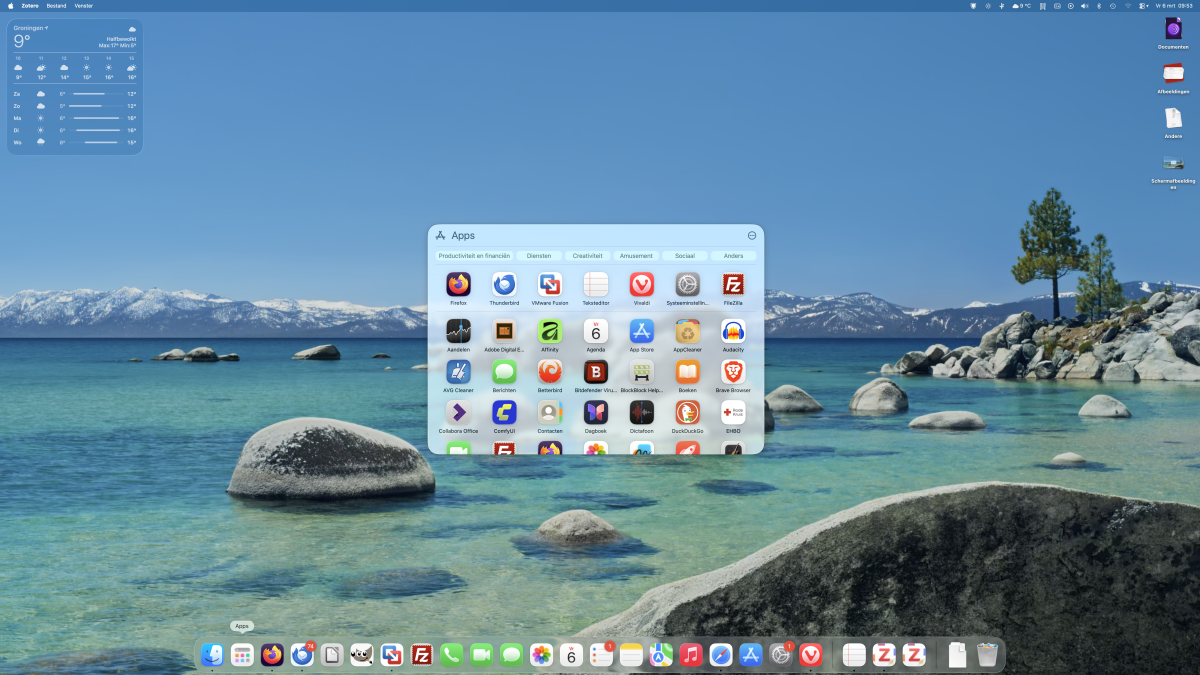Collapse the Apps panel with the minus button
Screen dimensions: 1200x675
(x=752, y=235)
